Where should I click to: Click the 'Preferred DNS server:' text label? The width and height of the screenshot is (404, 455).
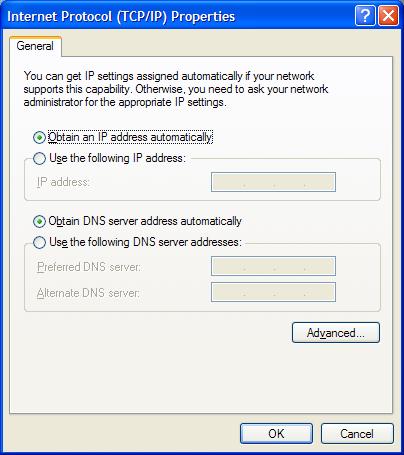click(89, 267)
